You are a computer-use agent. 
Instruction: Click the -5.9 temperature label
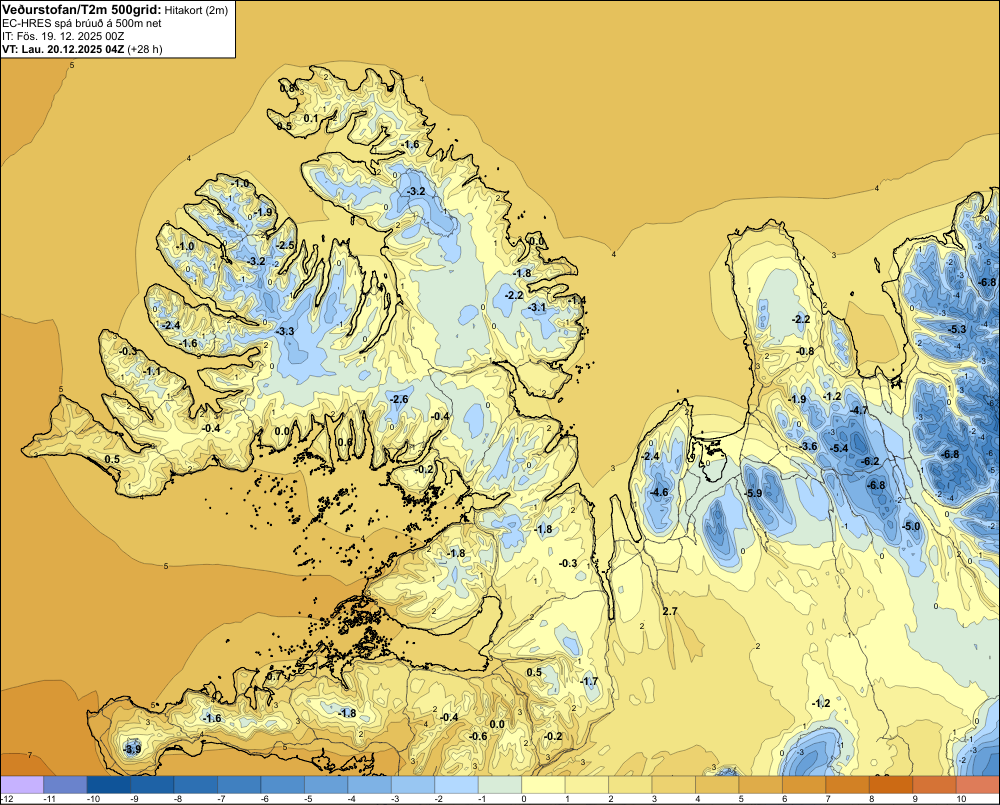tap(753, 493)
